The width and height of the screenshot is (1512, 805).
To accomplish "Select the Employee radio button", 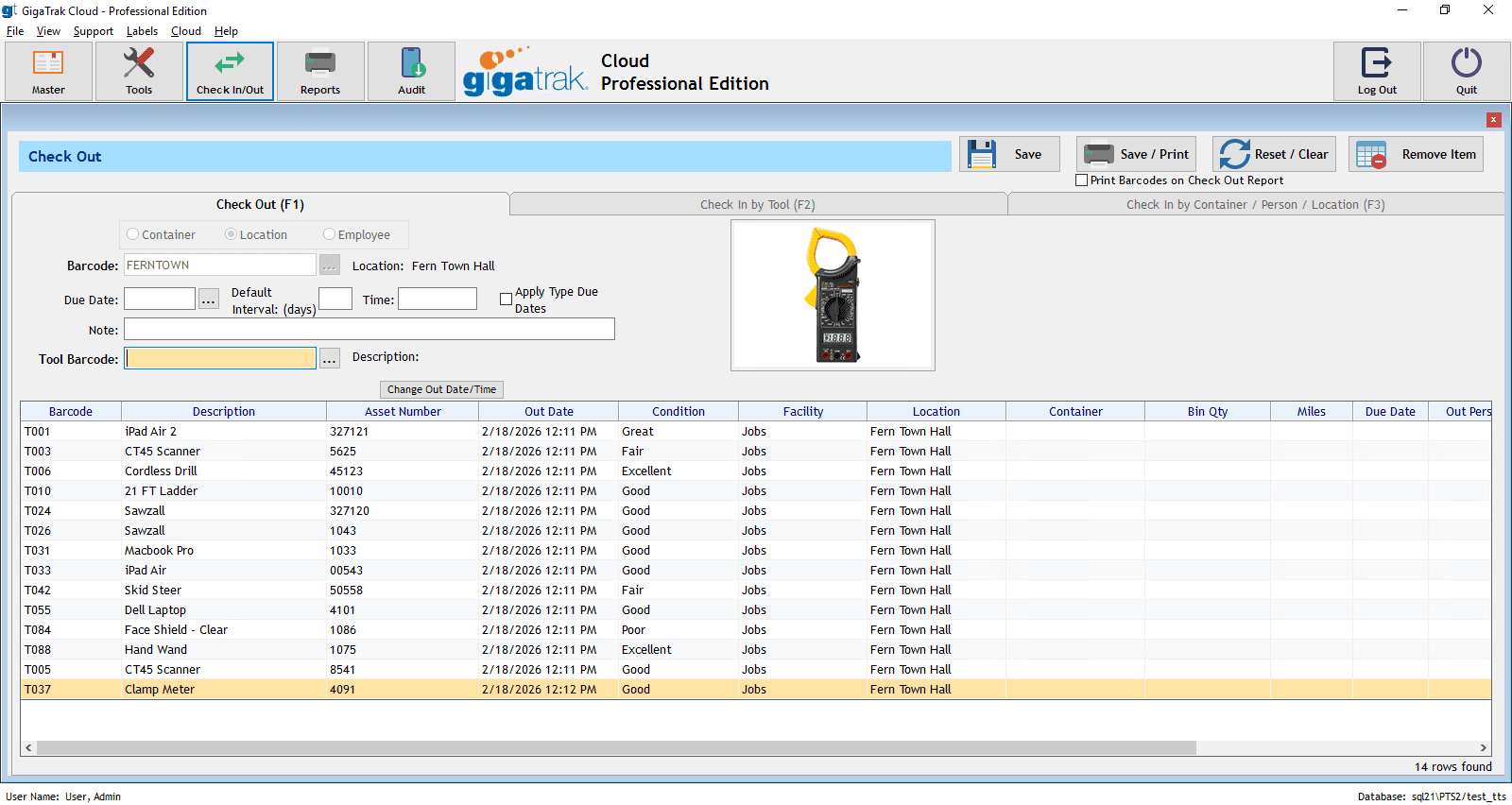I will click(x=329, y=234).
